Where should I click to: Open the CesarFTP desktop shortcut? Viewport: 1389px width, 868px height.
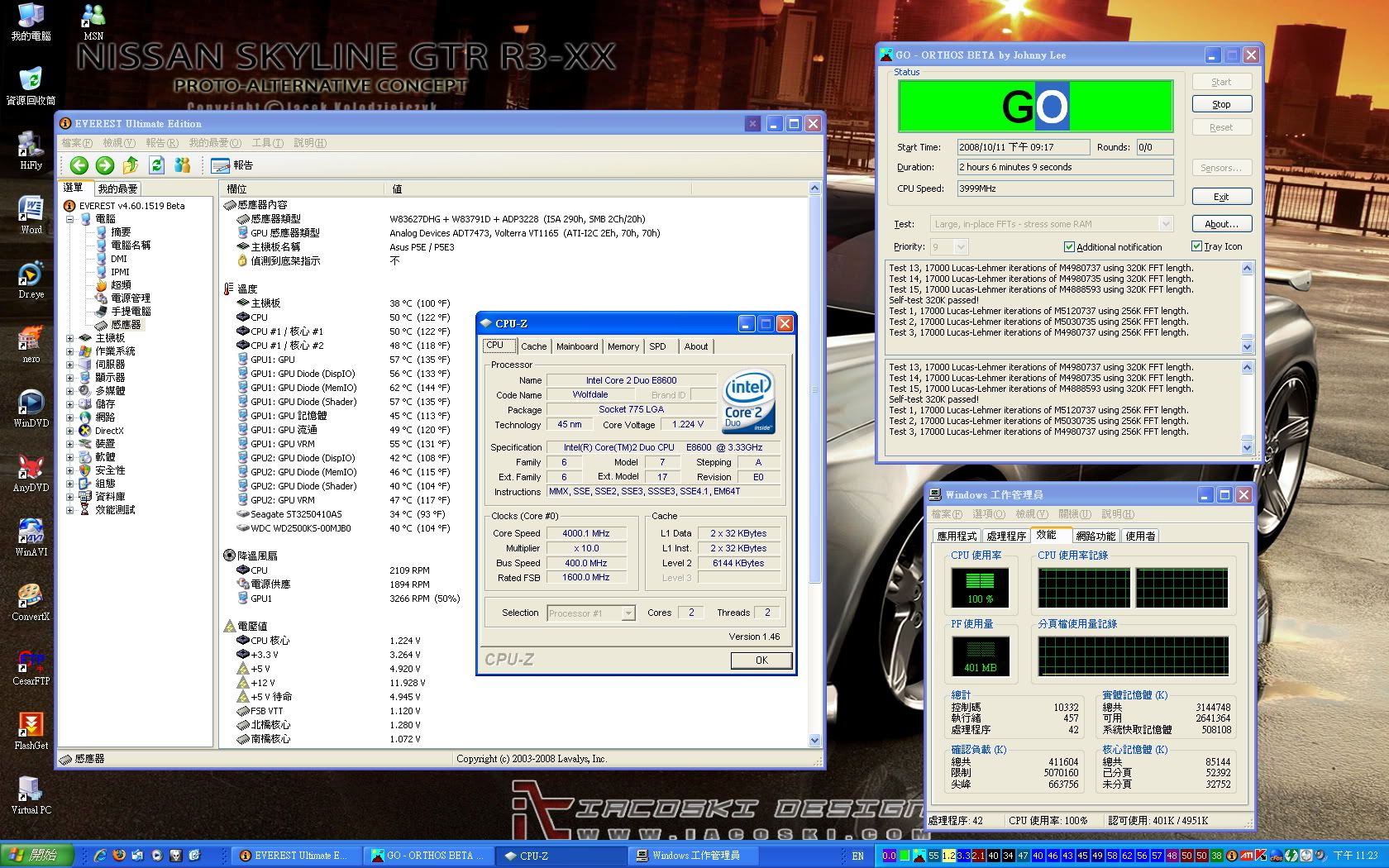(31, 667)
